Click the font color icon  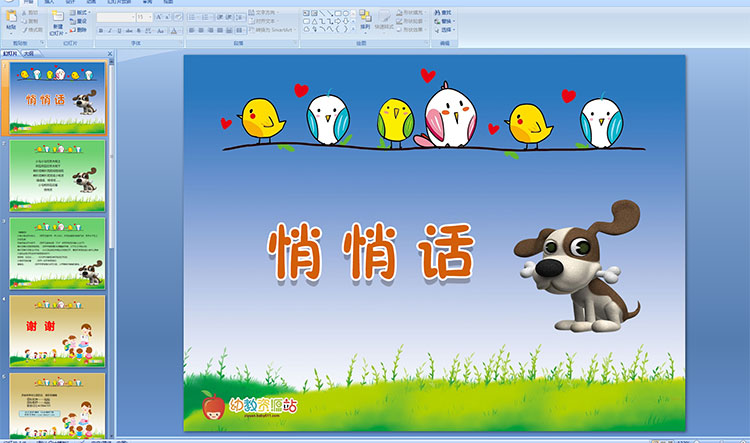click(x=174, y=31)
